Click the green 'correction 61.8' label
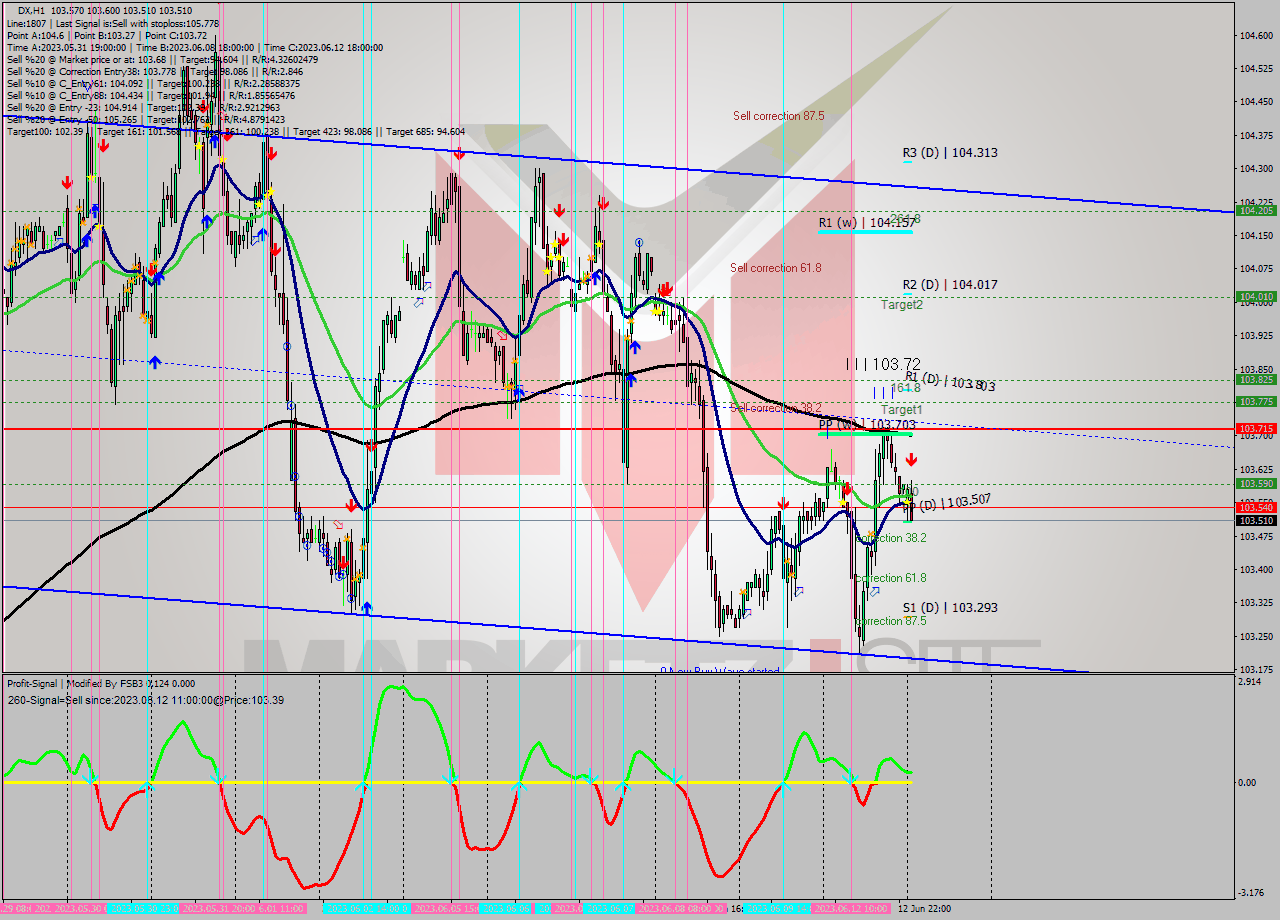This screenshot has width=1280, height=920. pyautogui.click(x=891, y=578)
